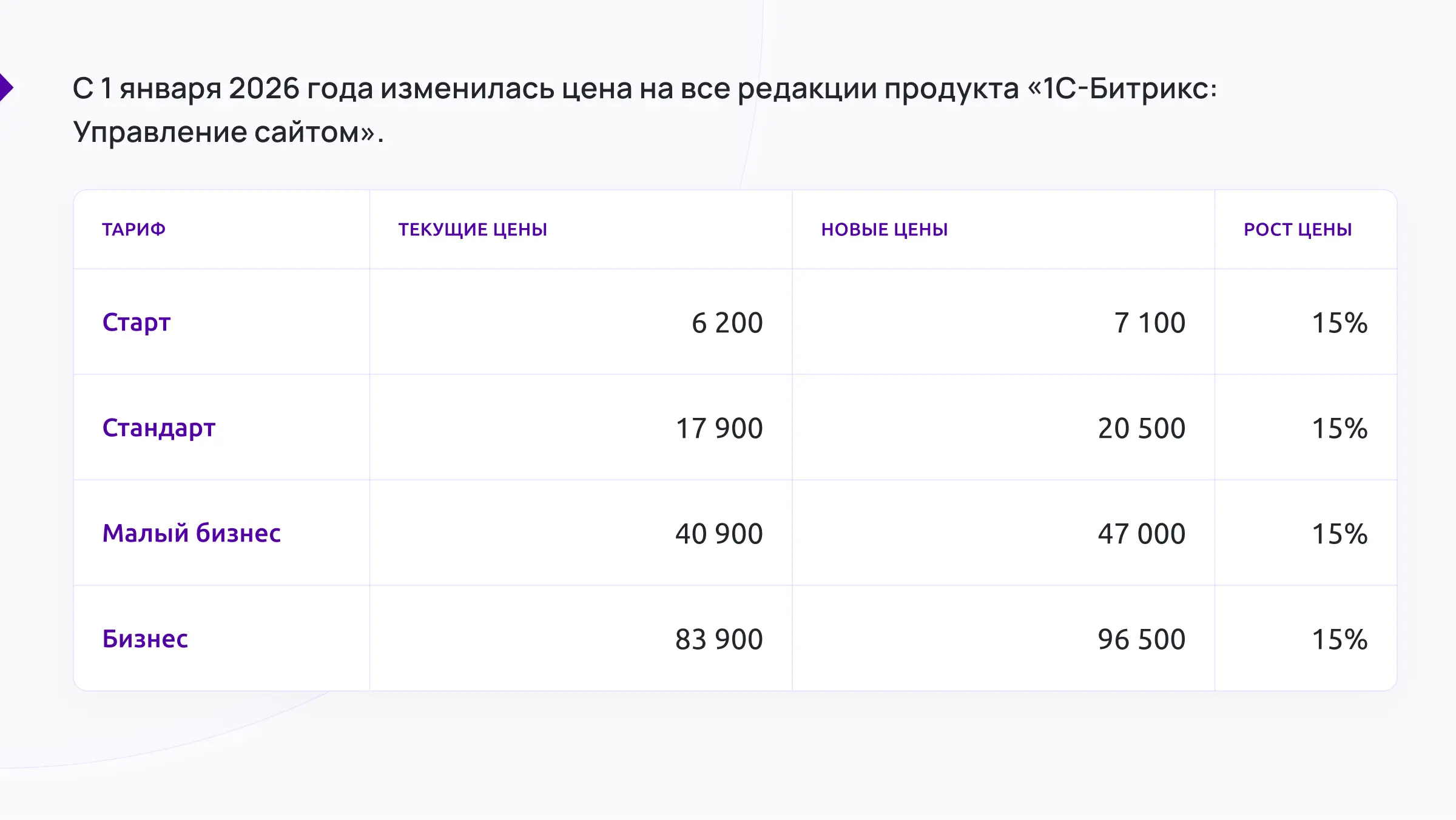Select the current price 17 900
Screen dimensions: 1456x820
[x=719, y=429]
